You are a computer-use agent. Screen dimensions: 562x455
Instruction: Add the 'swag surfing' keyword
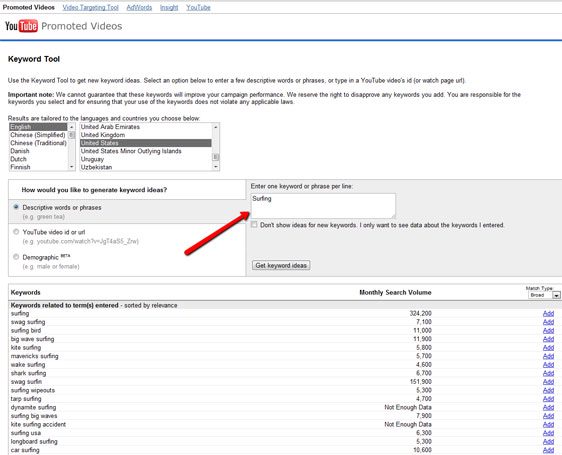pyautogui.click(x=548, y=322)
